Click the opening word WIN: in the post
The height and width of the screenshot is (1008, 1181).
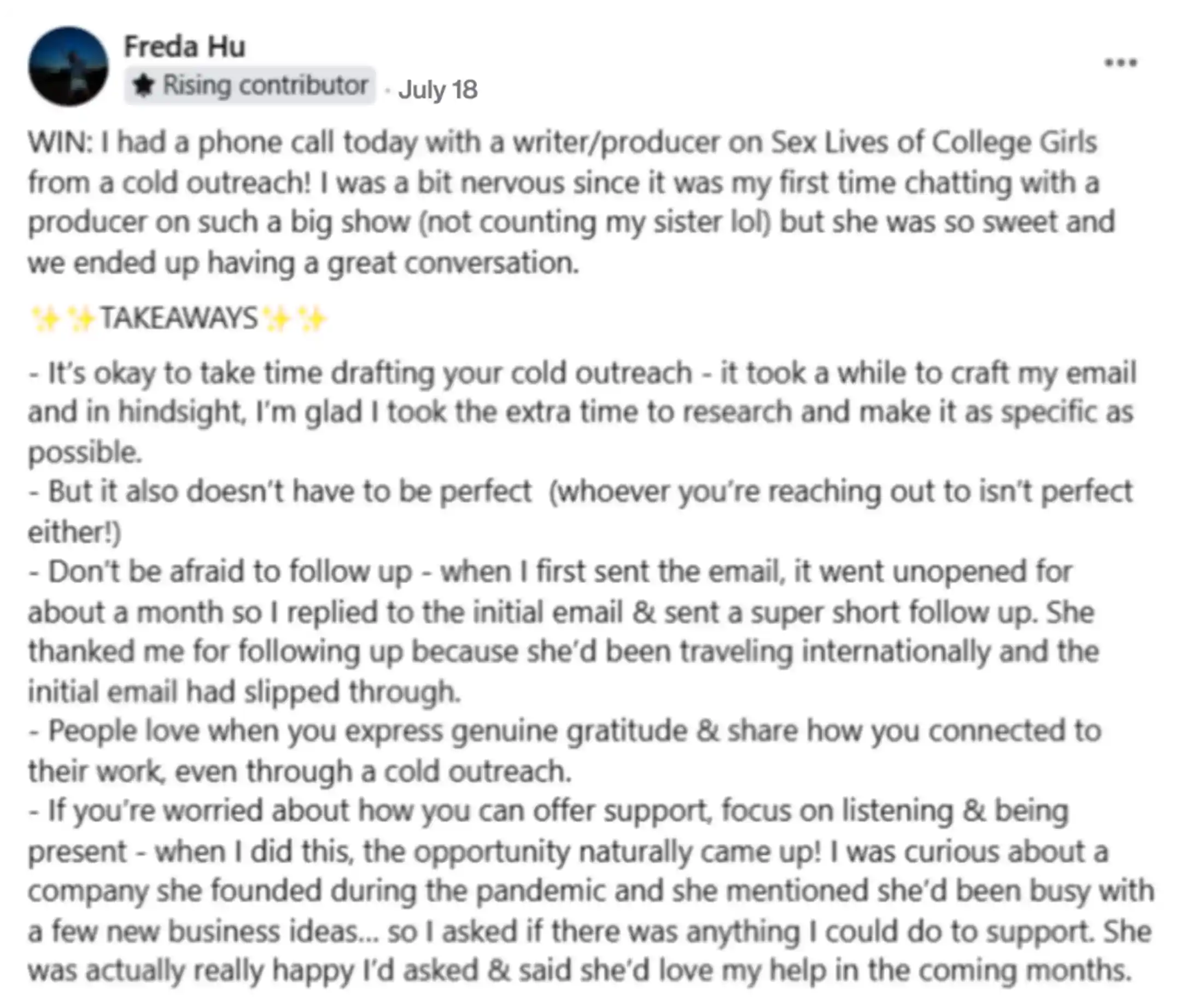point(60,143)
